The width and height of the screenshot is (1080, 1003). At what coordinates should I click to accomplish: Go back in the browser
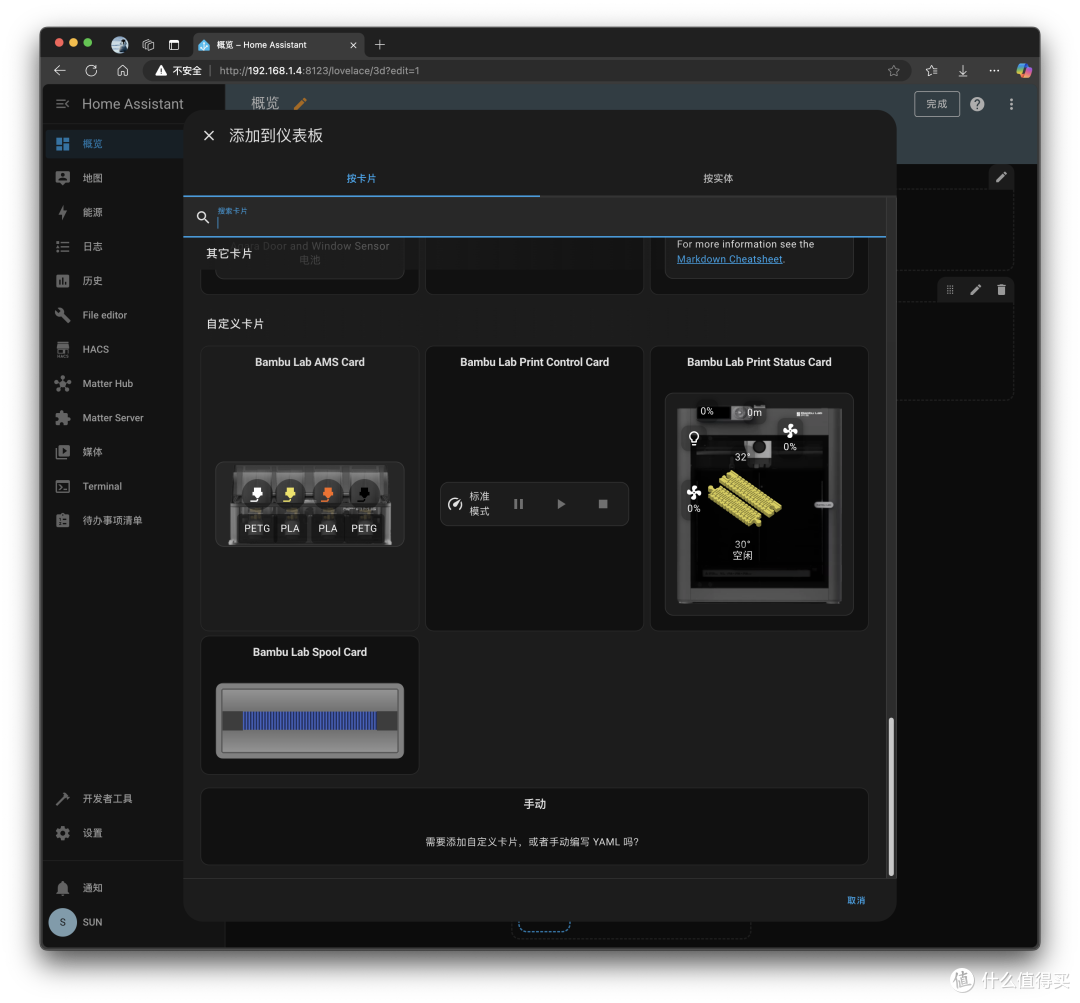click(60, 70)
